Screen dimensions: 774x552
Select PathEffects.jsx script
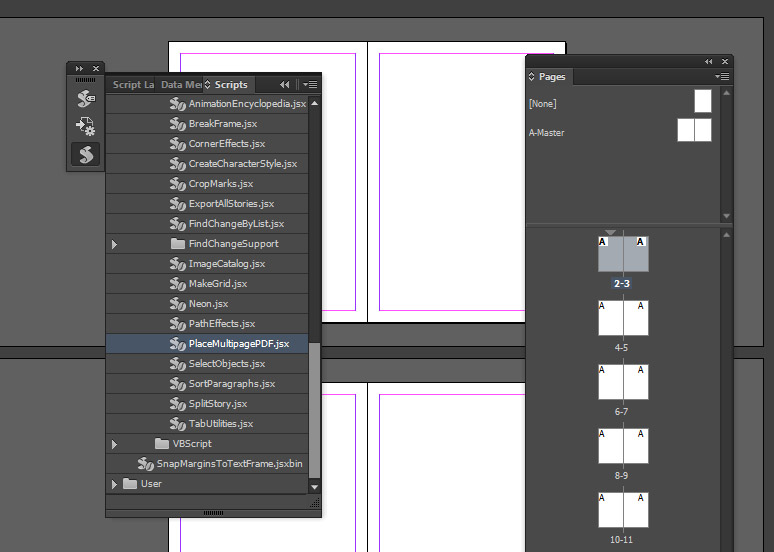(207, 324)
